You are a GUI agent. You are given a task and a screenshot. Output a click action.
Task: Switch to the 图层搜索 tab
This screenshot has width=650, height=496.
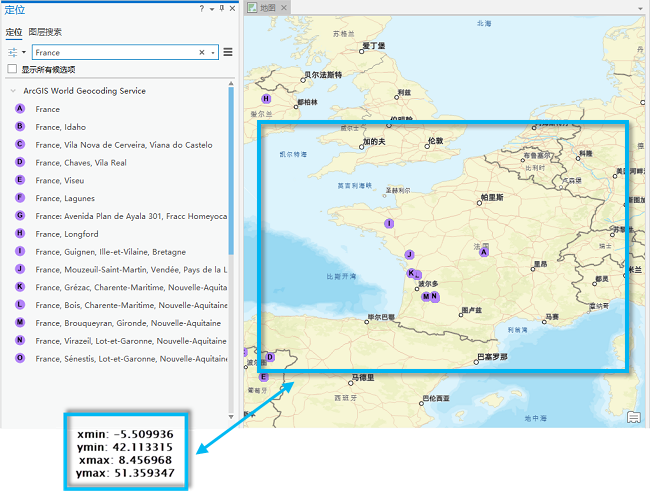45,32
